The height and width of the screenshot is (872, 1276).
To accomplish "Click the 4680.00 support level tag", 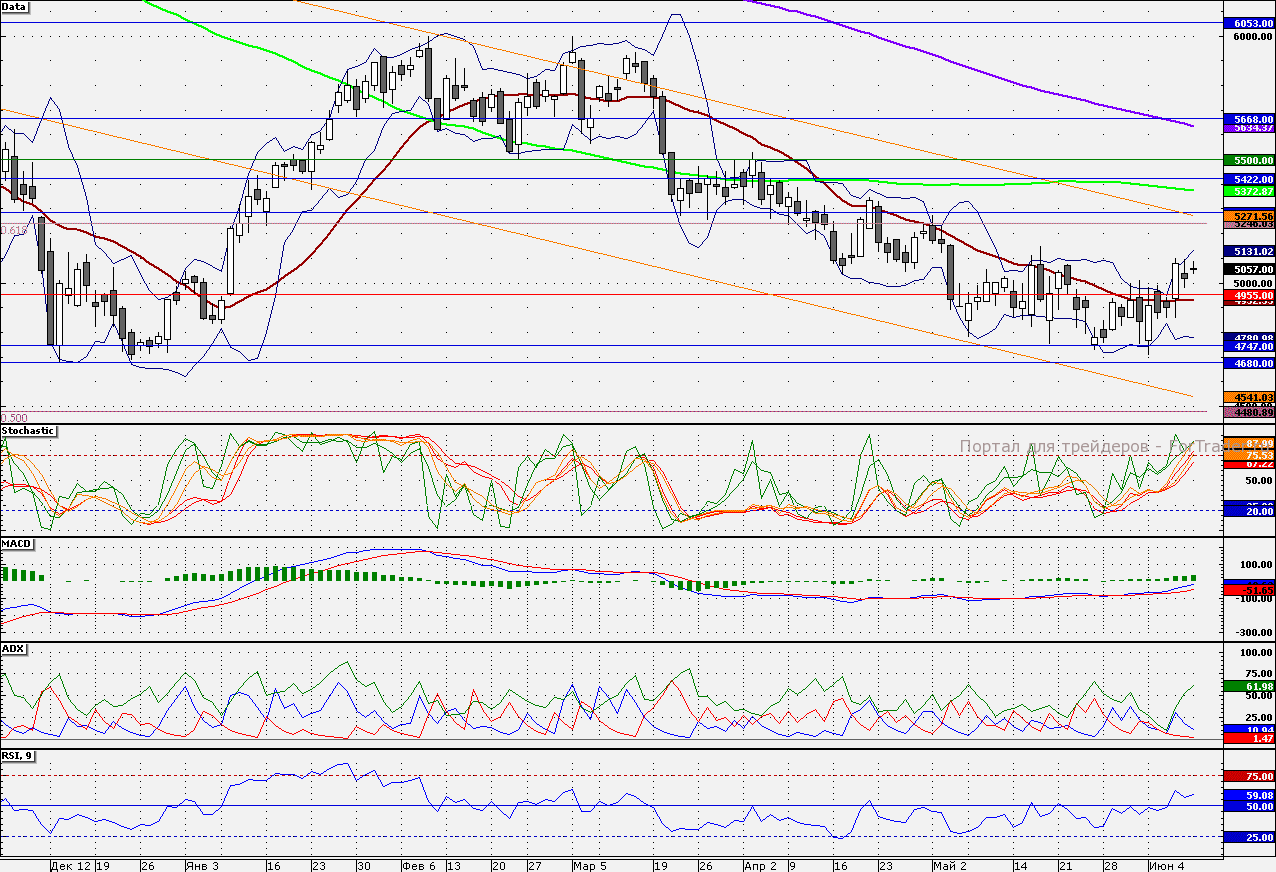I will 1249,364.
